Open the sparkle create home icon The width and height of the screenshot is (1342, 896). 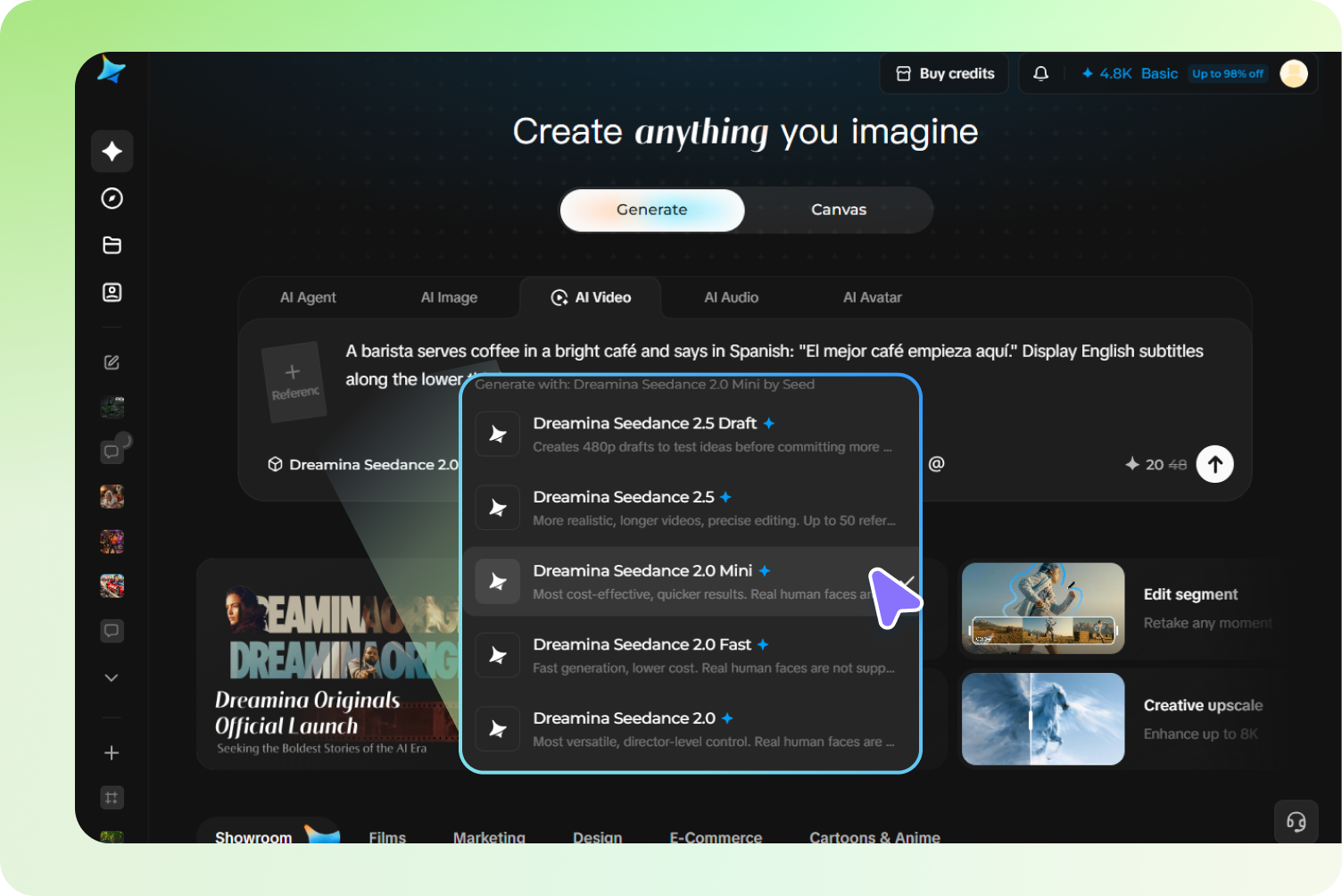pyautogui.click(x=112, y=151)
